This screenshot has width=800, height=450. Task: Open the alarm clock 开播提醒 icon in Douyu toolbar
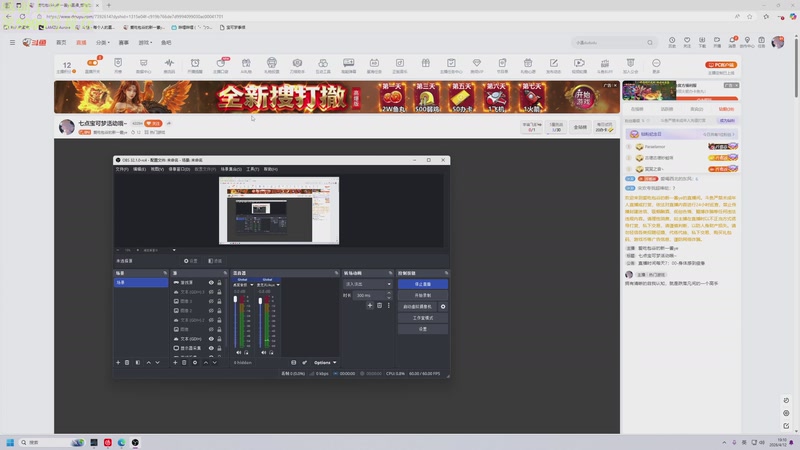pos(195,65)
